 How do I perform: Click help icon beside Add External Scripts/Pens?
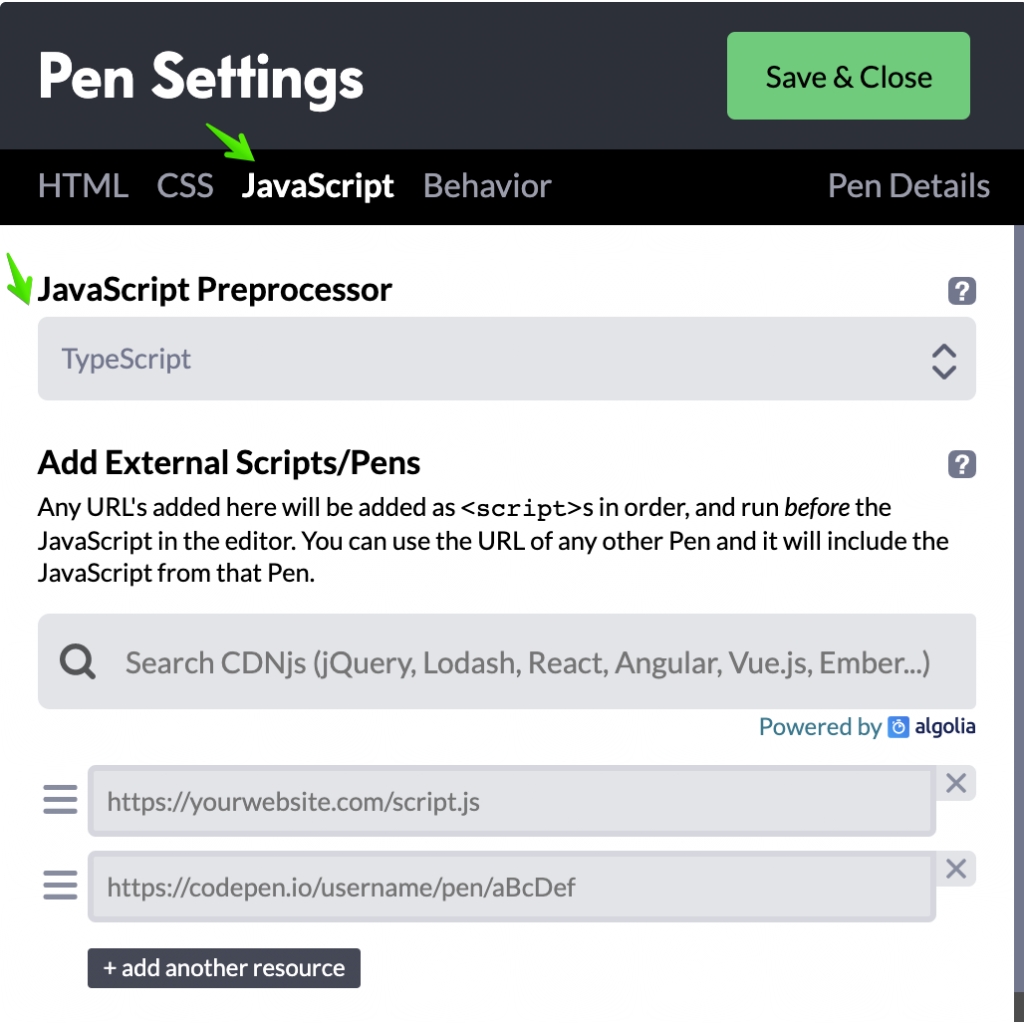[x=961, y=464]
